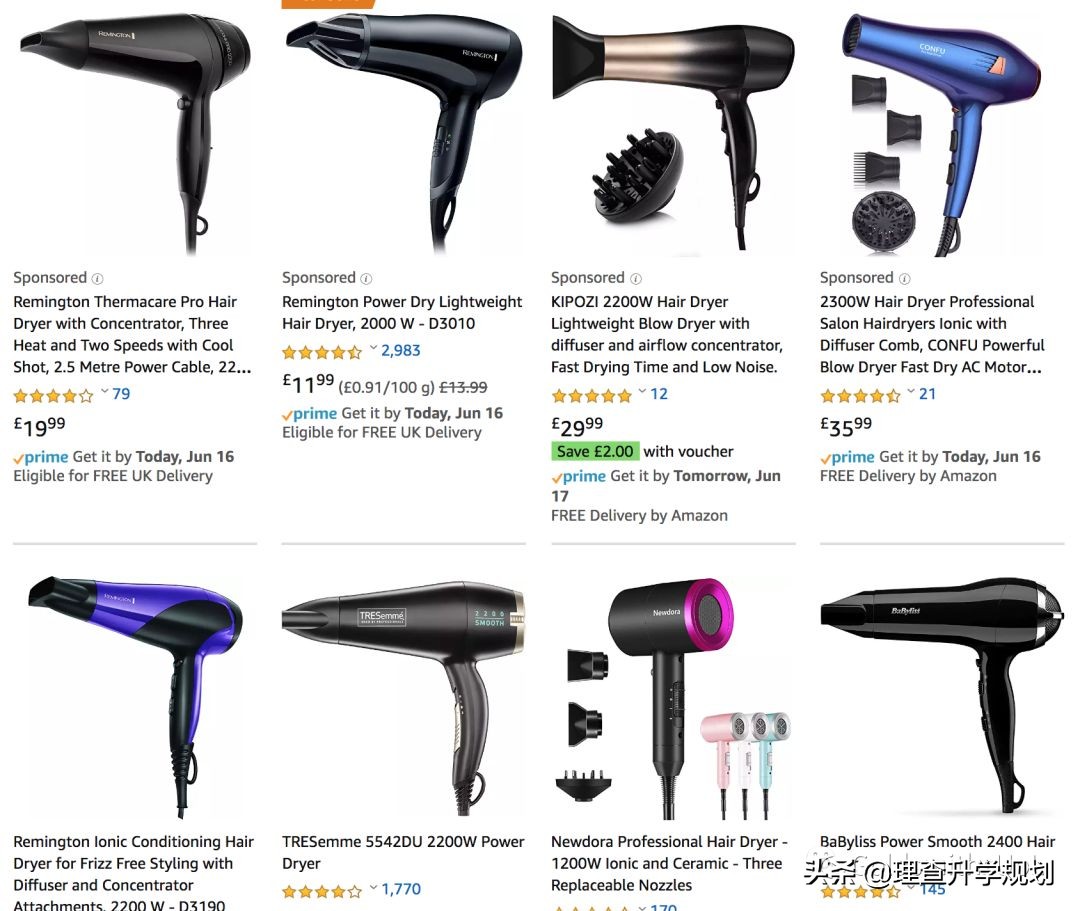Image resolution: width=1080 pixels, height=911 pixels.
Task: Click the Sponsored info icon under the CONFU dryer
Action: pos(904,279)
